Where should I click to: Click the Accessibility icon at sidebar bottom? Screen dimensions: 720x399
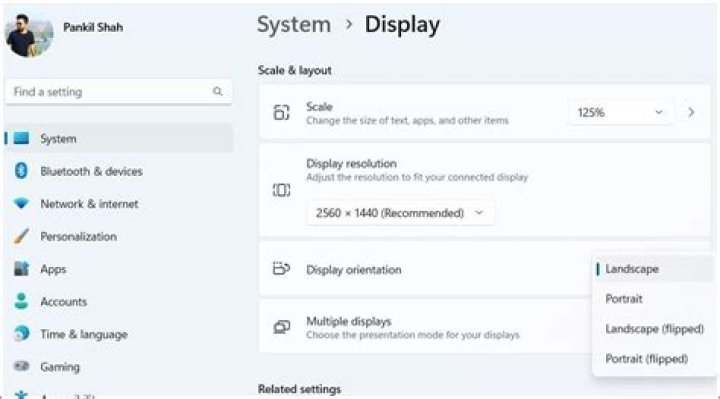click(21, 395)
